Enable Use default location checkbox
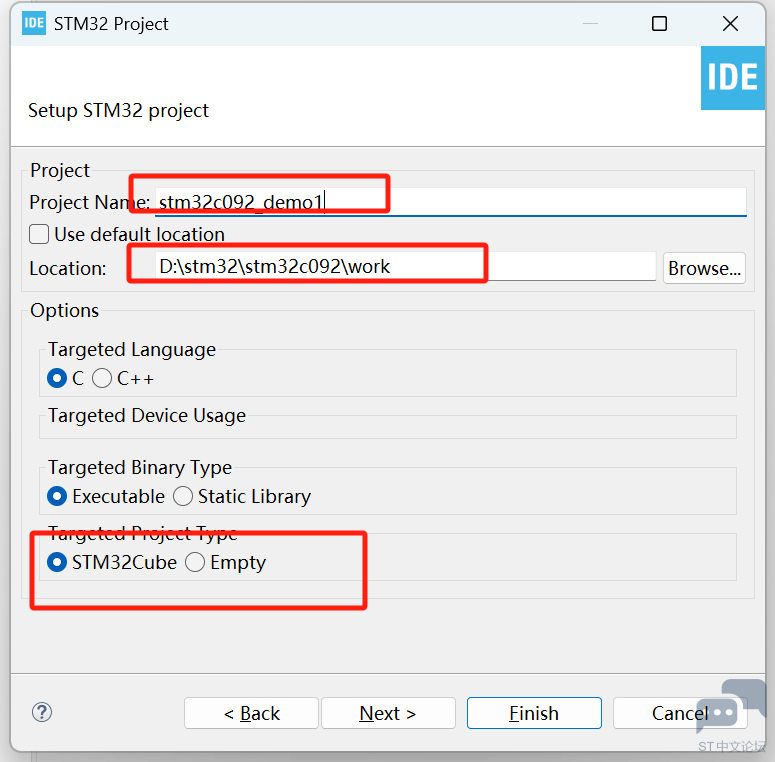This screenshot has height=762, width=775. coord(39,234)
